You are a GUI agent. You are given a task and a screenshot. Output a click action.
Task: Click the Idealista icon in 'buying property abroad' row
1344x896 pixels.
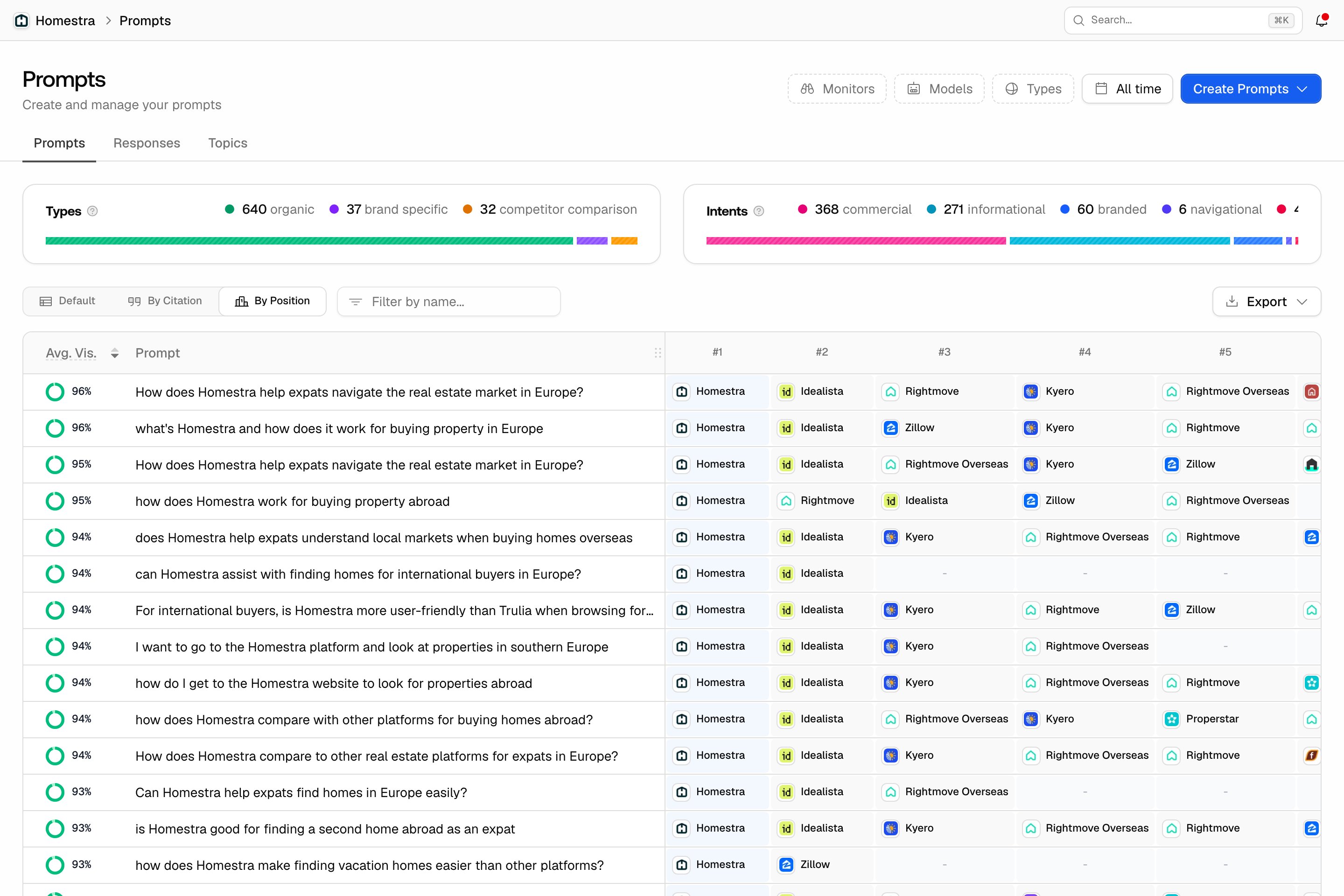pos(890,501)
